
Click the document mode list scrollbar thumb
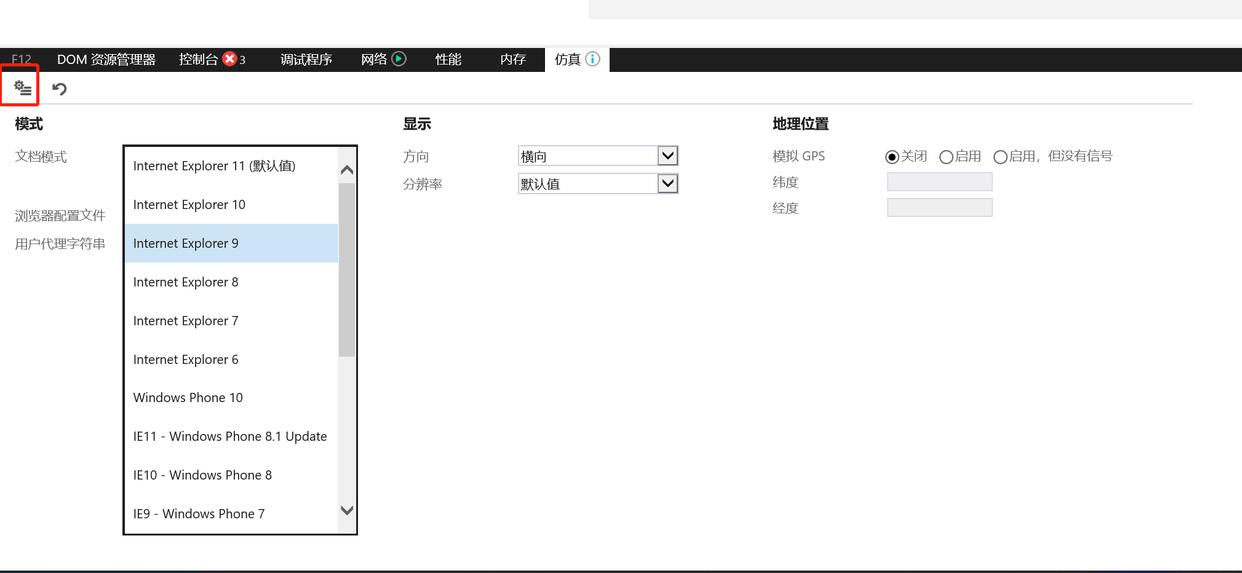tap(347, 270)
